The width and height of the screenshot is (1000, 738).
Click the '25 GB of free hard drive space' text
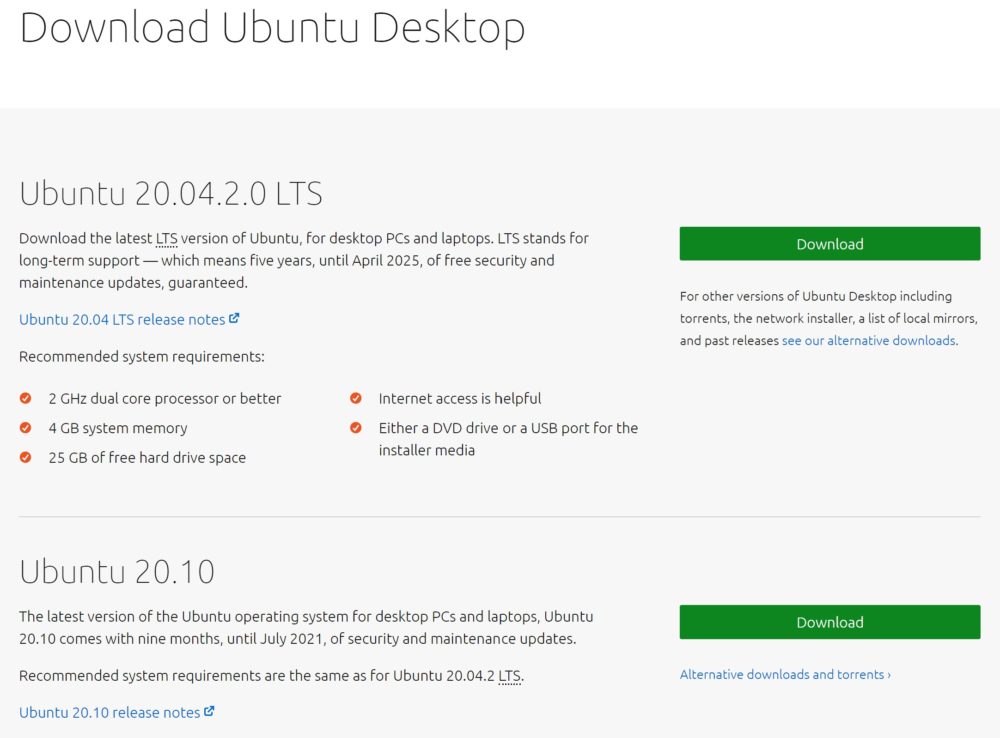pyautogui.click(x=147, y=457)
